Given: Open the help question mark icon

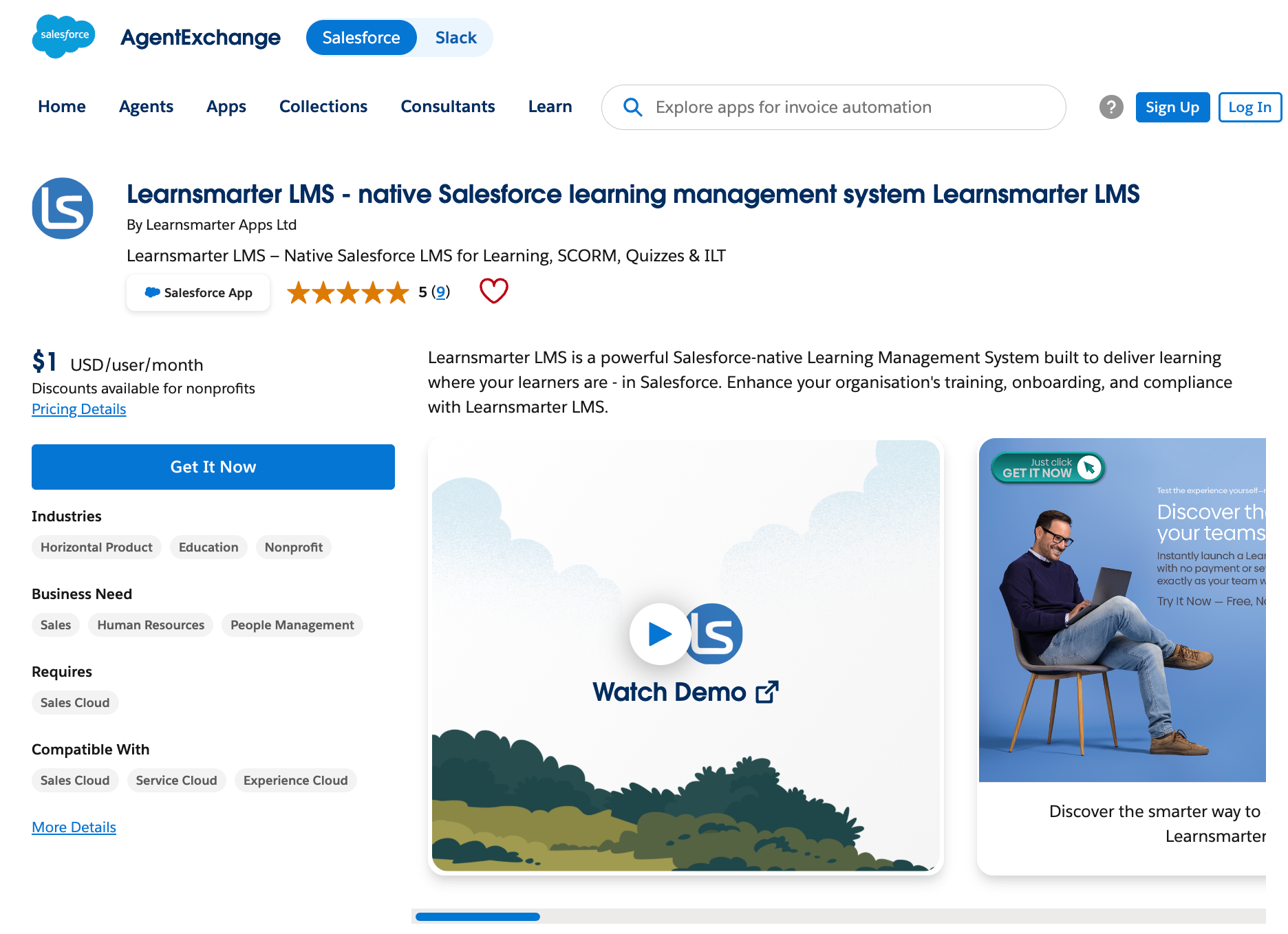Looking at the screenshot, I should (x=1111, y=107).
